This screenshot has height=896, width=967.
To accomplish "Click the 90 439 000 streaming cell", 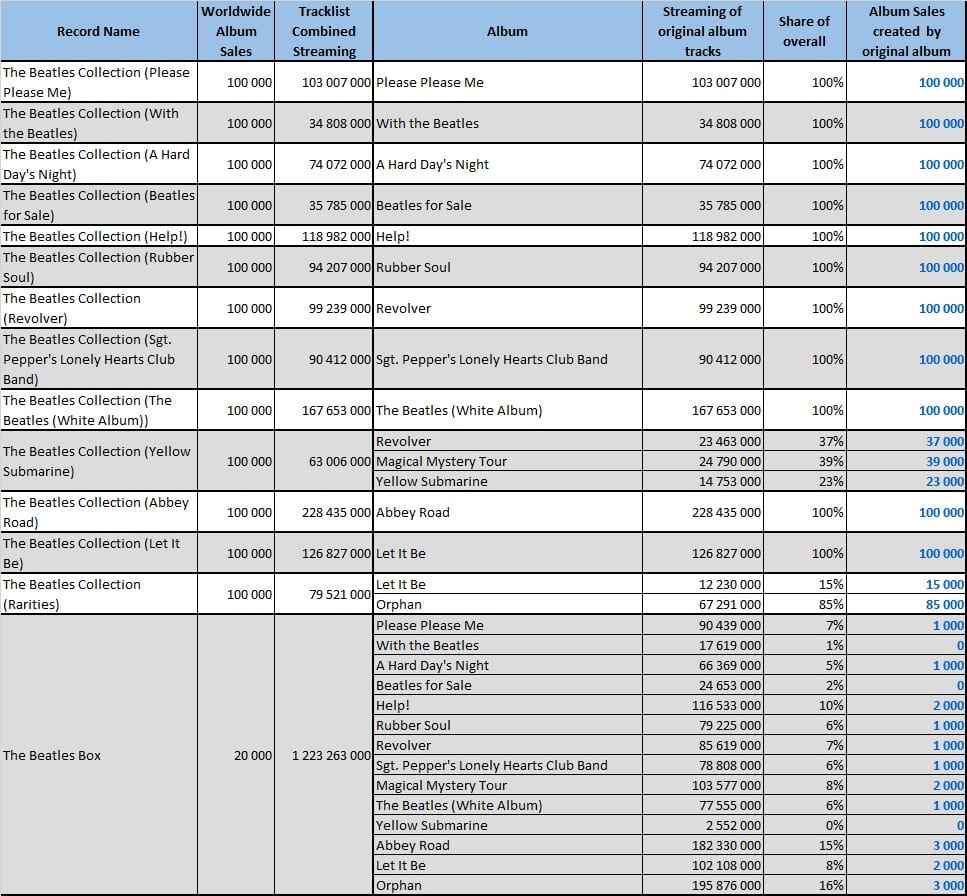I will click(702, 625).
